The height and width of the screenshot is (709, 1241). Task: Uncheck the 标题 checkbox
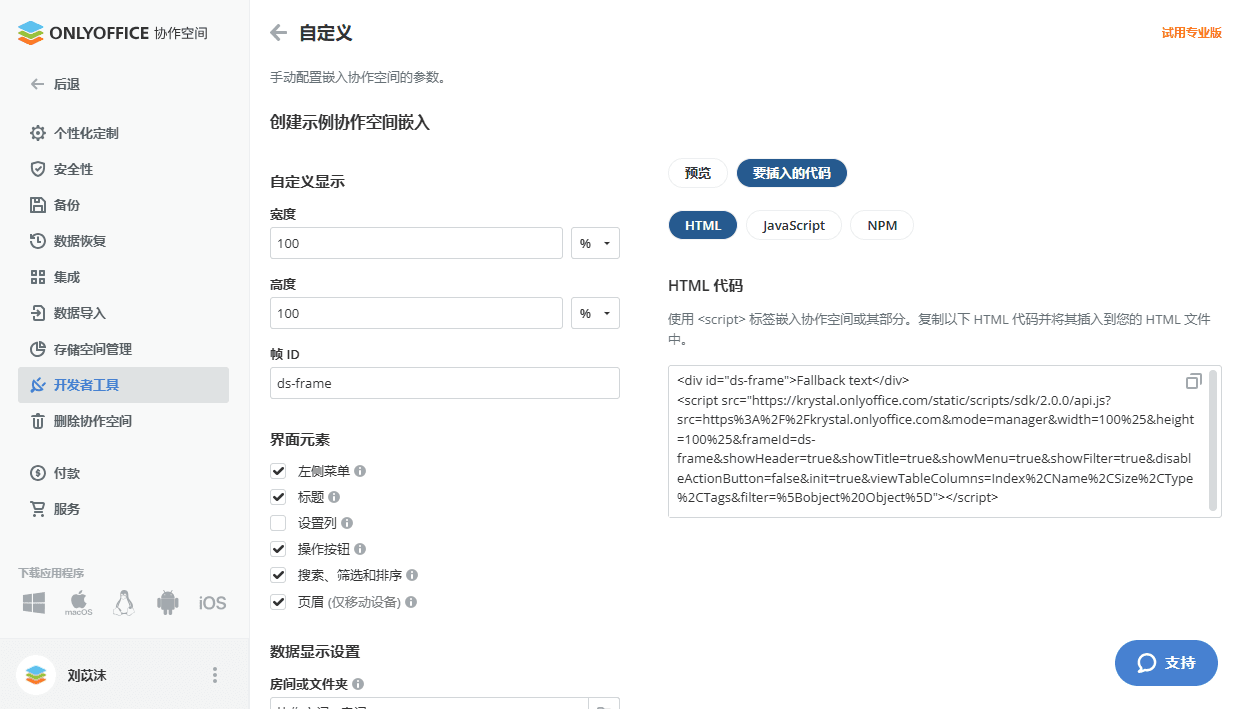[x=278, y=497]
